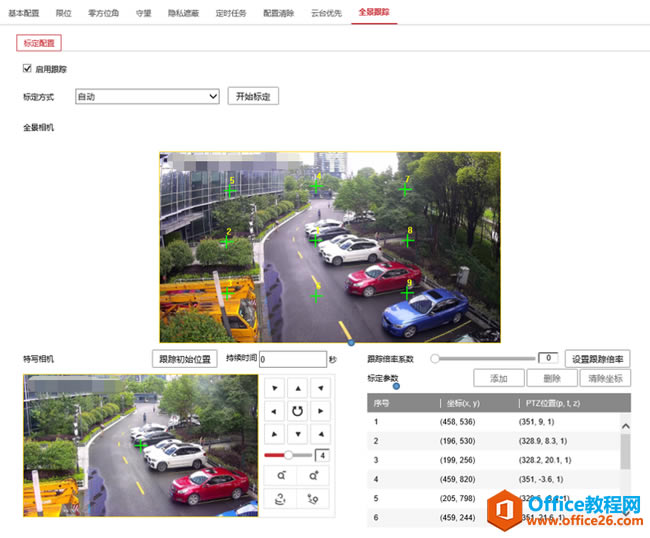Click the 3D positioning icon
This screenshot has width=650, height=538.
tap(281, 499)
